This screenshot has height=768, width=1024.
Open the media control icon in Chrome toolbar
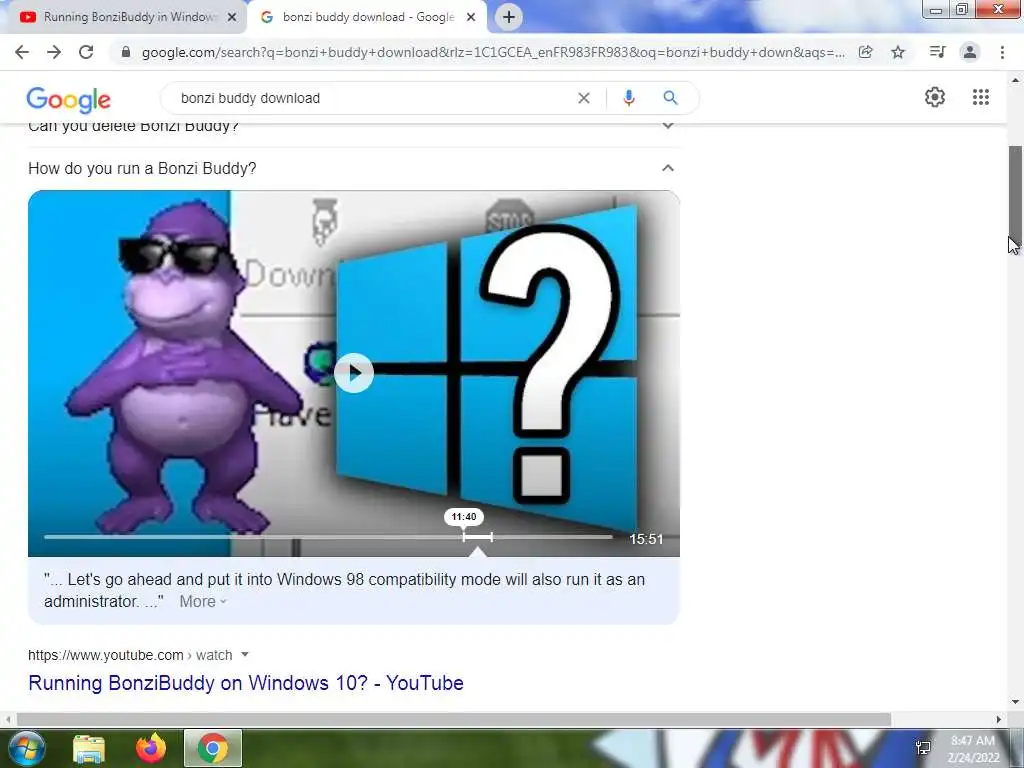937,52
